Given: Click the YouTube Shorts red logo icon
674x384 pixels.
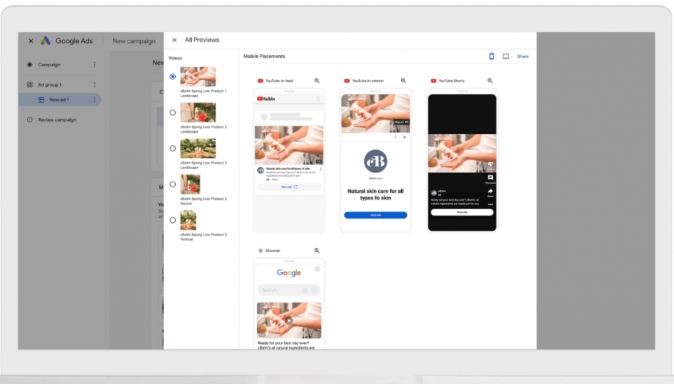Looking at the screenshot, I should 433,80.
